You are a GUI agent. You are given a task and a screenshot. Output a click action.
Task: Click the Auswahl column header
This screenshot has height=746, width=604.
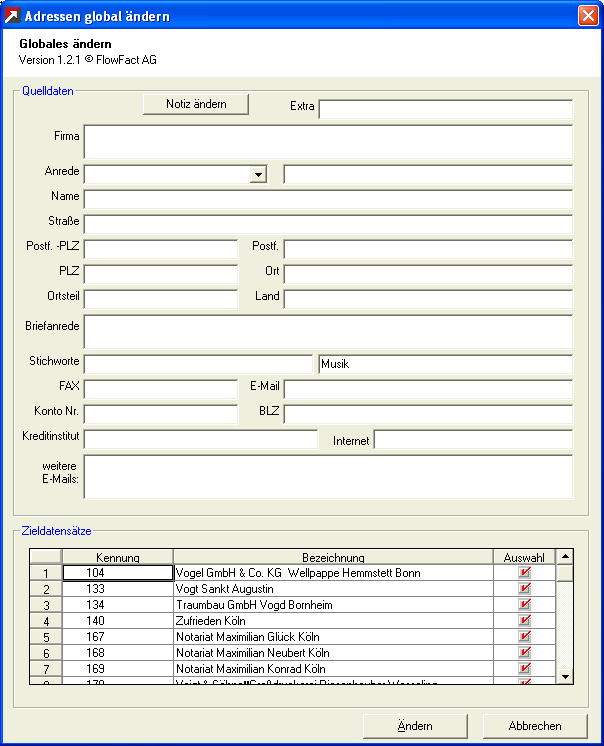pos(524,557)
